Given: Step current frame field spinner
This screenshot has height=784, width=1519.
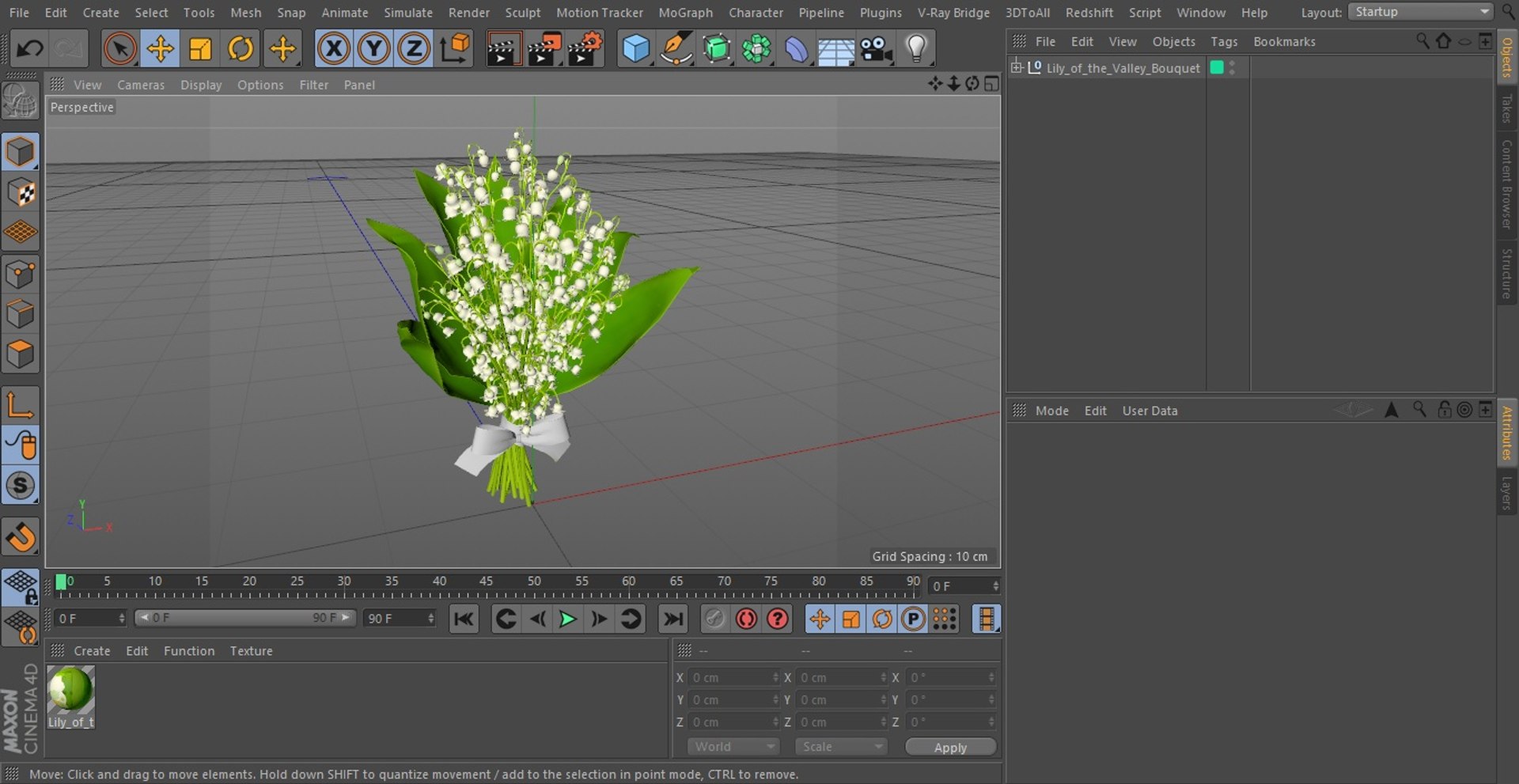Looking at the screenshot, I should tap(995, 586).
